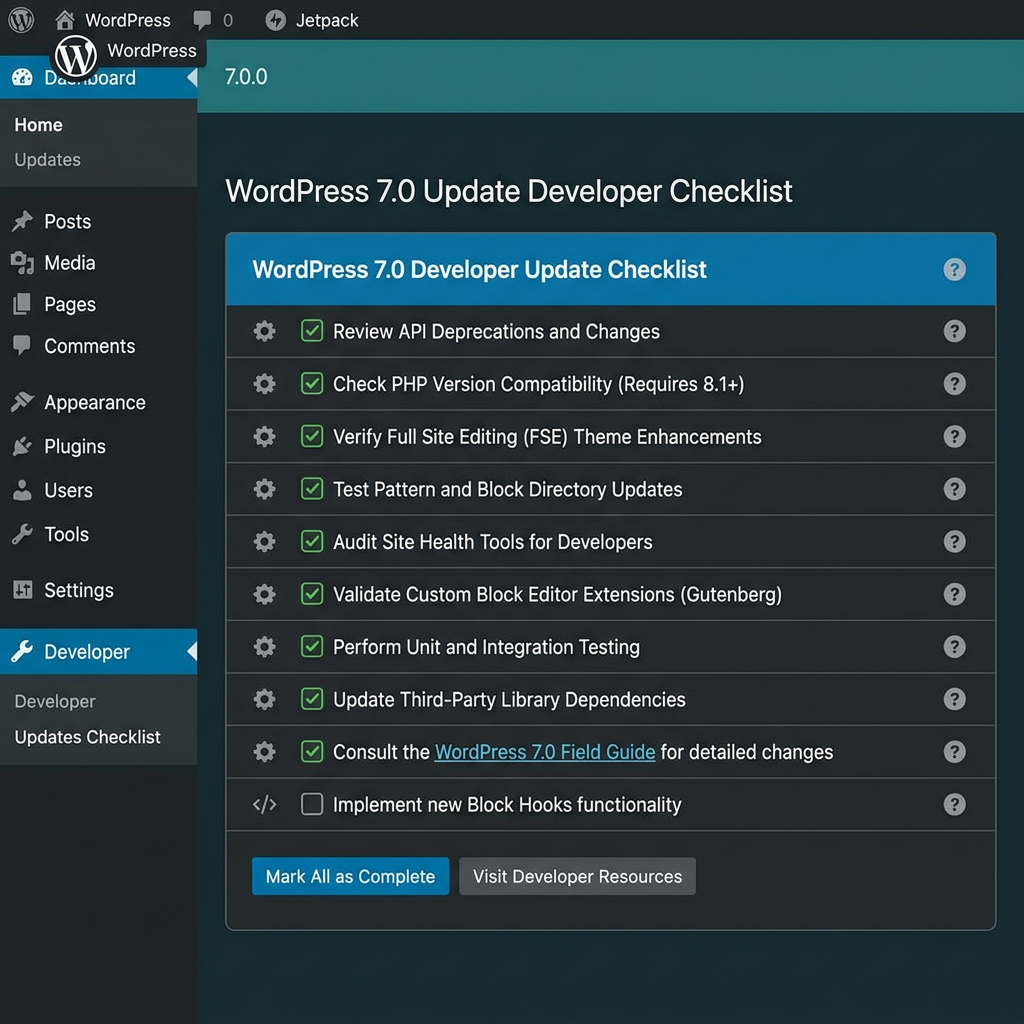Open gear for Update Third-Party Library Dependencies
Viewport: 1024px width, 1024px height.
264,699
